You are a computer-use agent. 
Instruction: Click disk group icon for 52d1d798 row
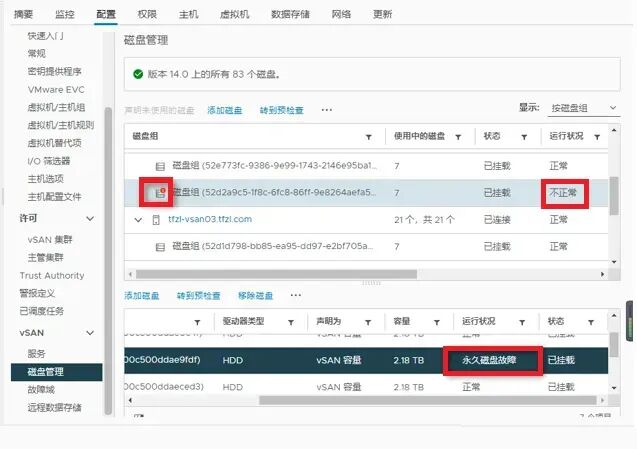pos(160,247)
